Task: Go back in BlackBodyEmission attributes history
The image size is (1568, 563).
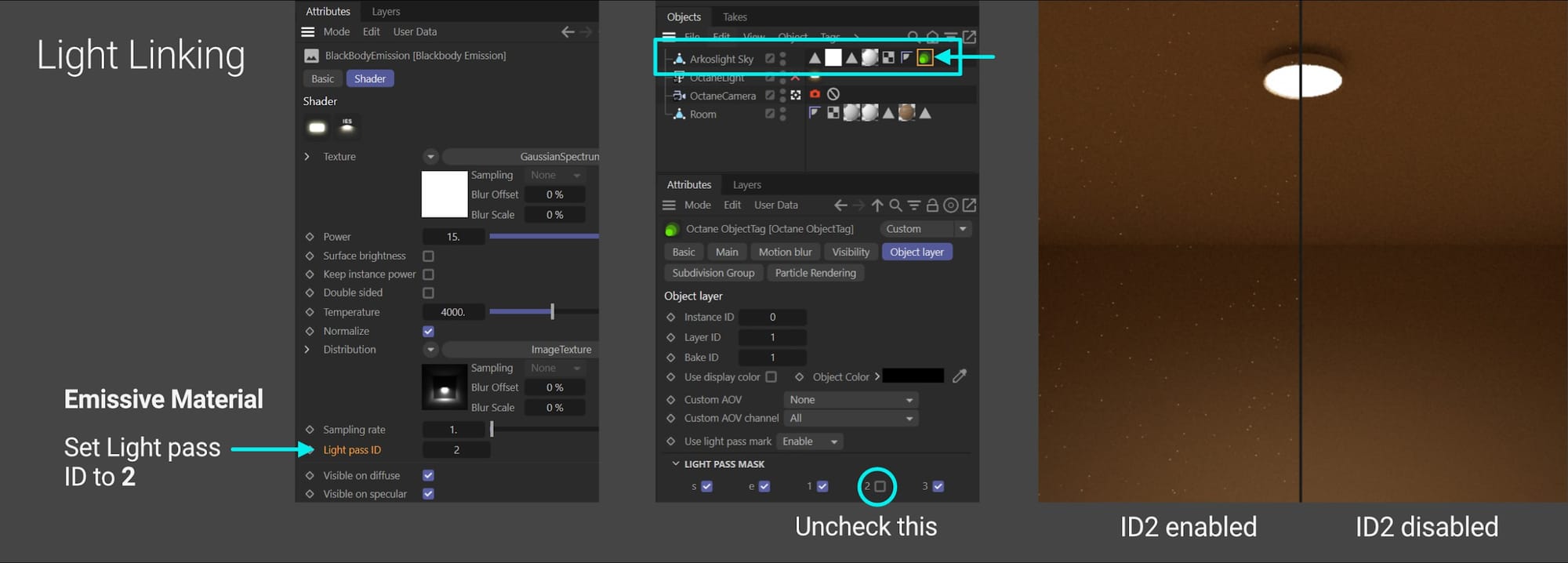Action: [568, 32]
